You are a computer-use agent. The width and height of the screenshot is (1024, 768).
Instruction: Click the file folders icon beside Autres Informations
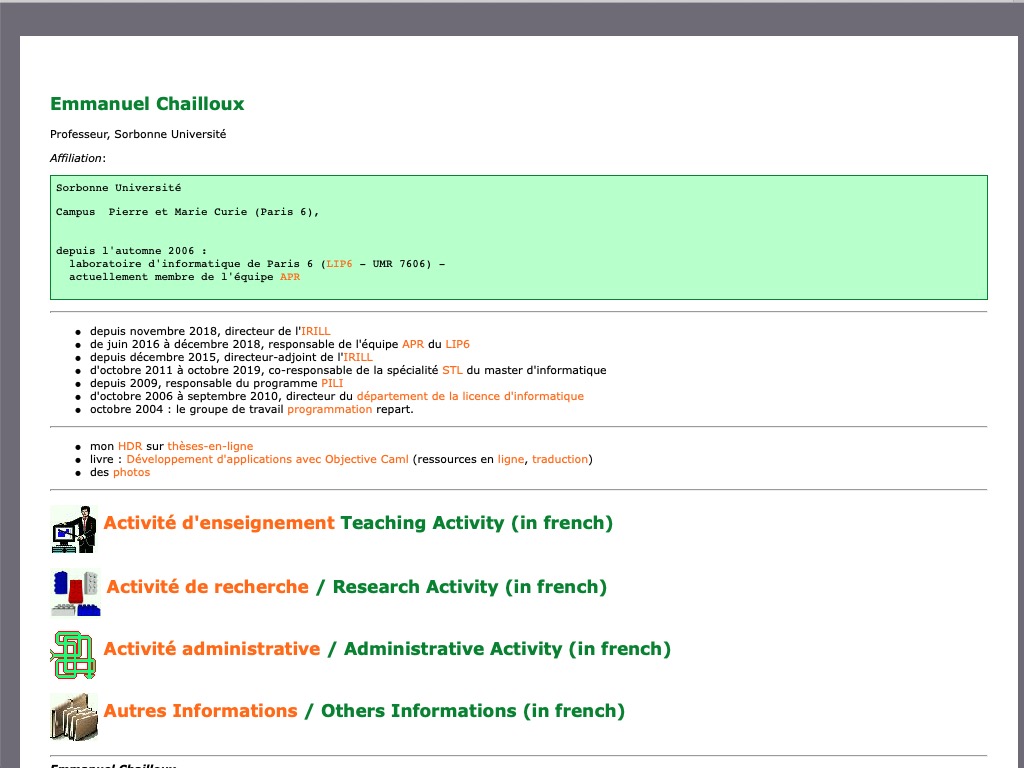[x=74, y=716]
